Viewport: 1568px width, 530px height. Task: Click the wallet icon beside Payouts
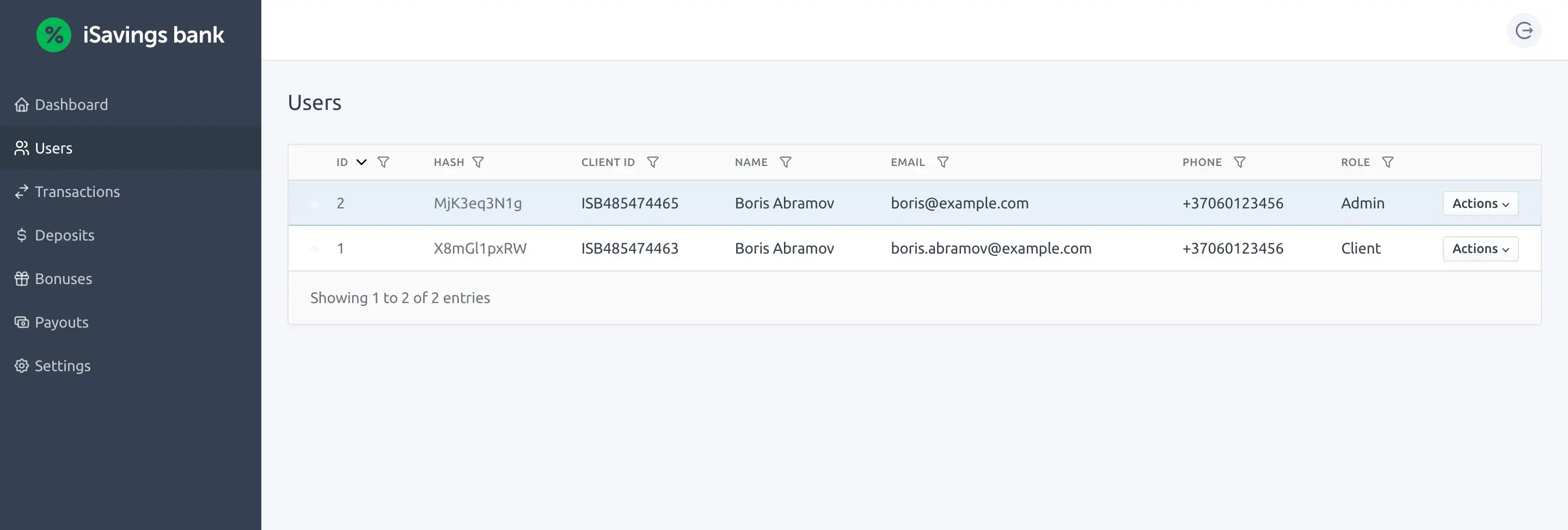click(x=22, y=322)
